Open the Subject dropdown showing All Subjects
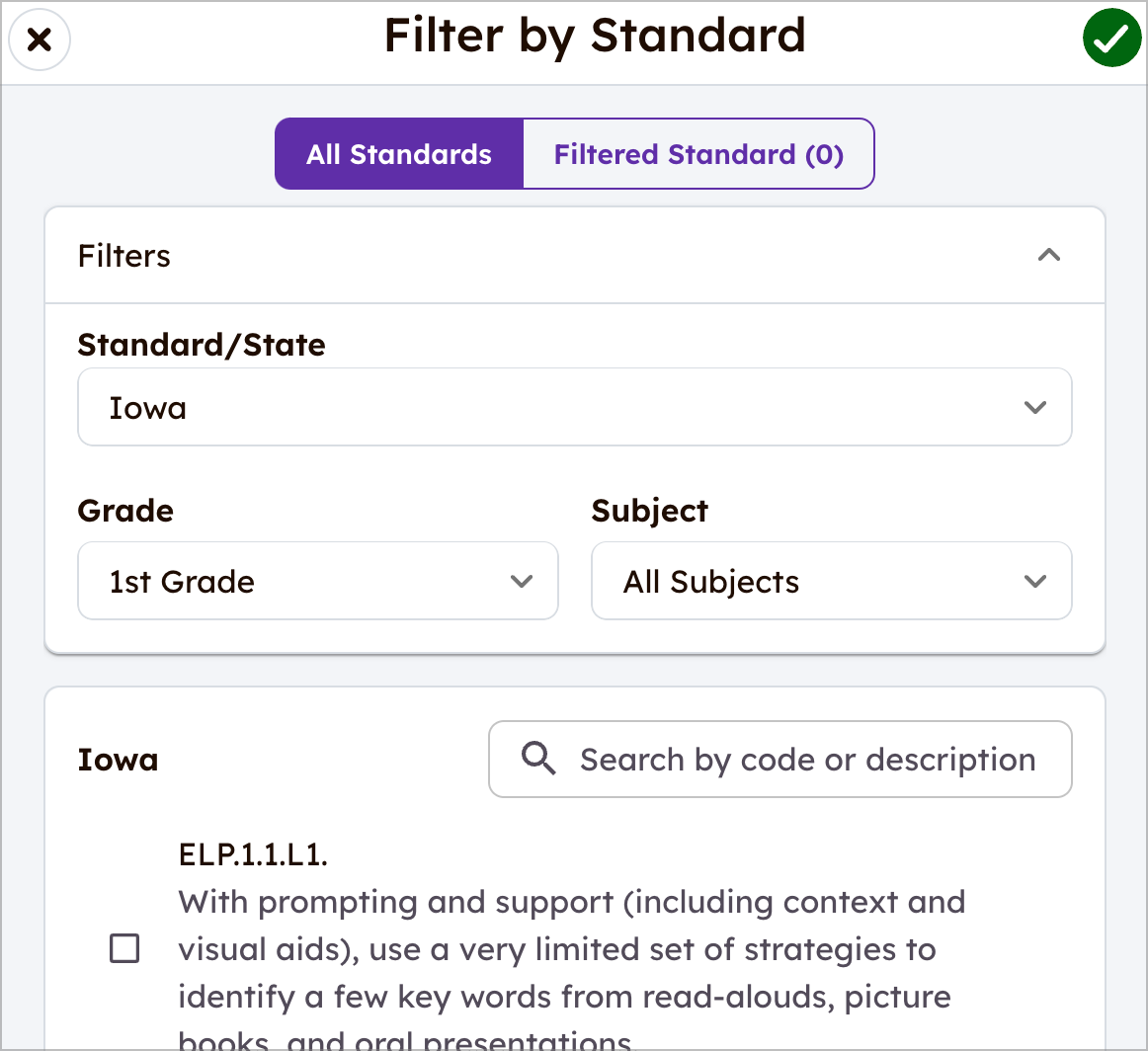Viewport: 1148px width, 1051px height. 832,581
